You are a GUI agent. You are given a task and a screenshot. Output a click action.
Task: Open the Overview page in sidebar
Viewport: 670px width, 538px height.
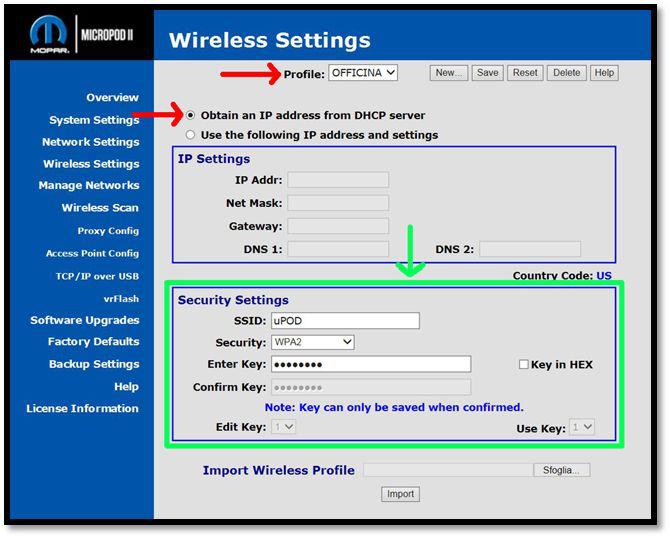click(112, 98)
